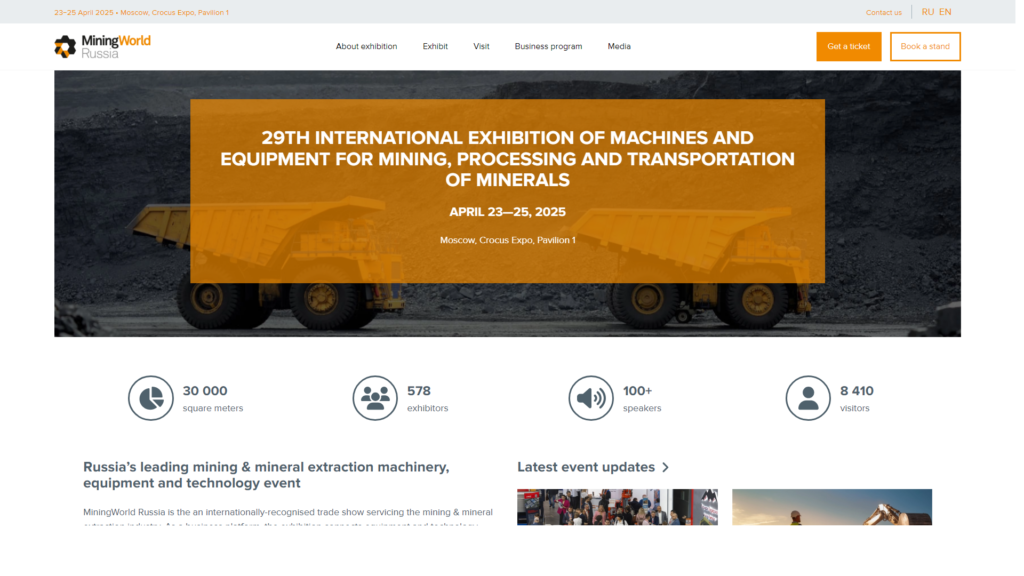The width and height of the screenshot is (1024, 576).
Task: Click the hero banner exhibition title
Action: (507, 159)
